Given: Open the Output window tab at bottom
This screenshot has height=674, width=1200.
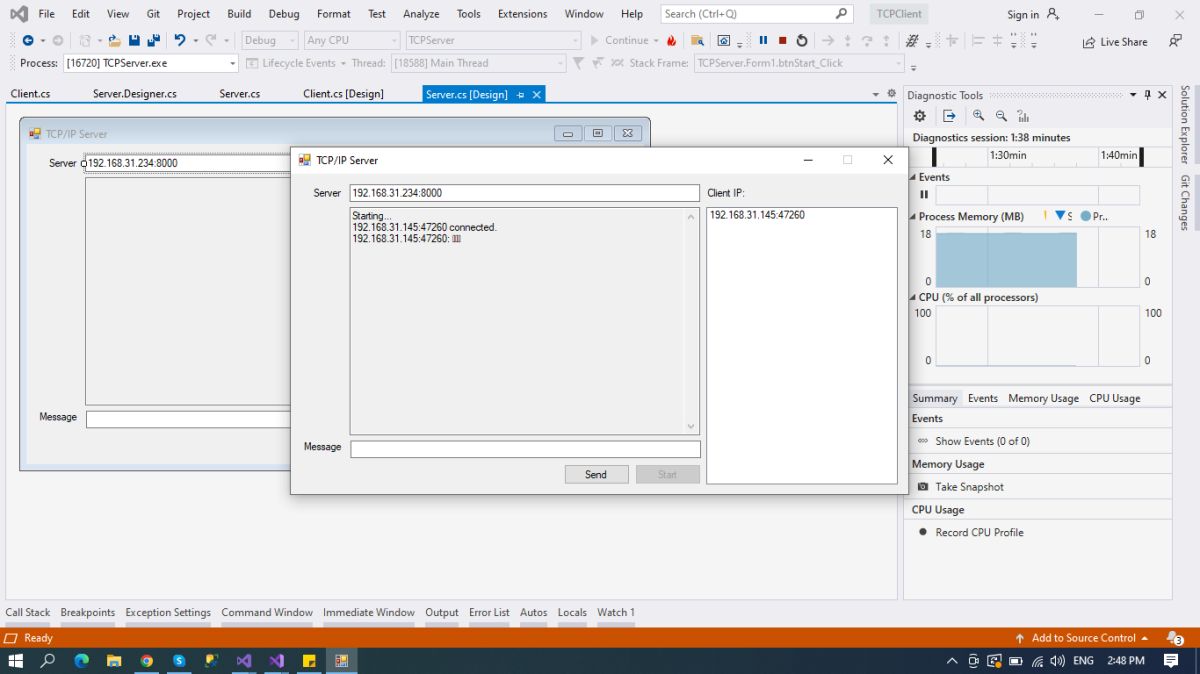Looking at the screenshot, I should pyautogui.click(x=441, y=612).
